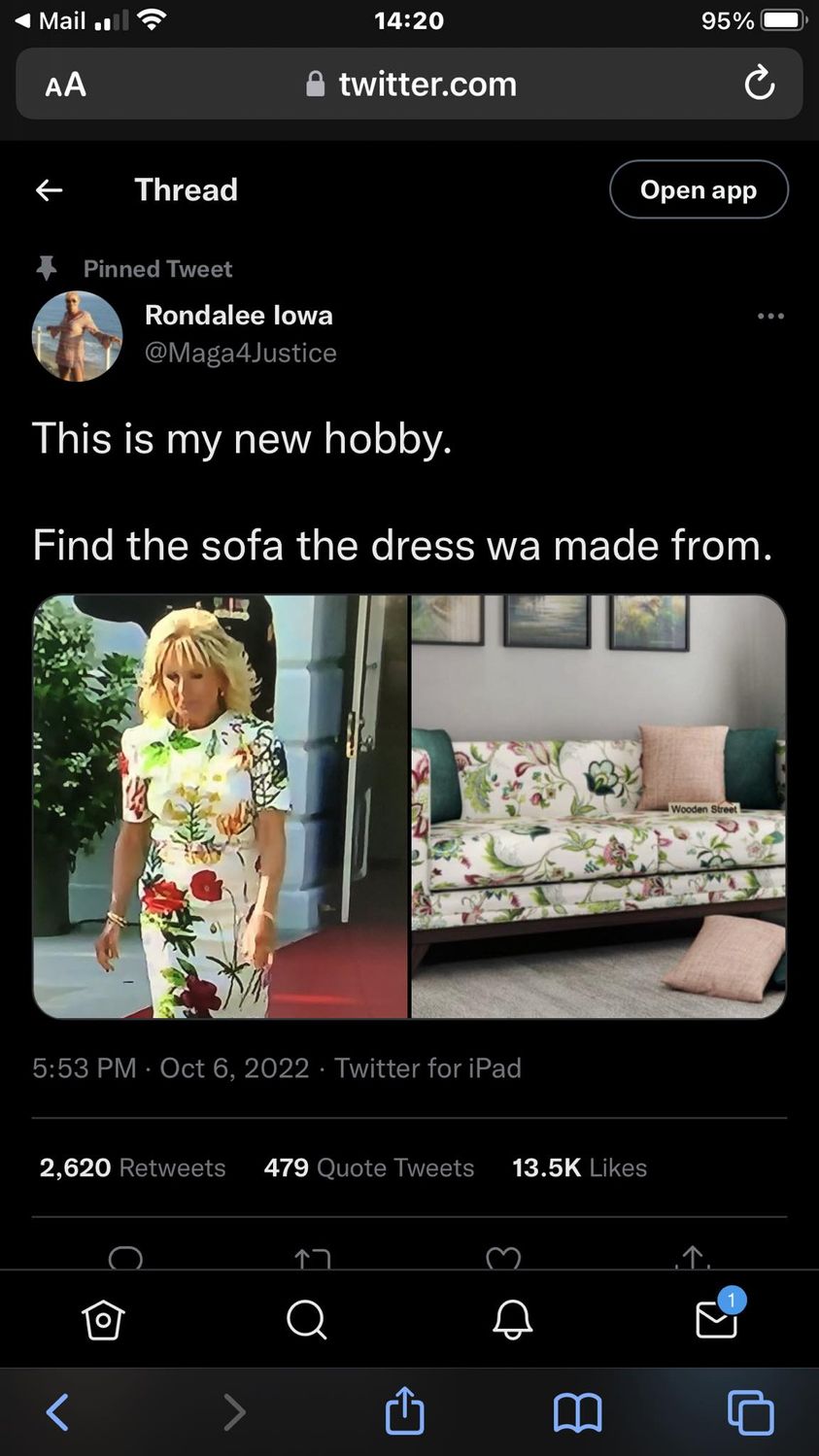Open the notifications bell tab

point(512,1320)
